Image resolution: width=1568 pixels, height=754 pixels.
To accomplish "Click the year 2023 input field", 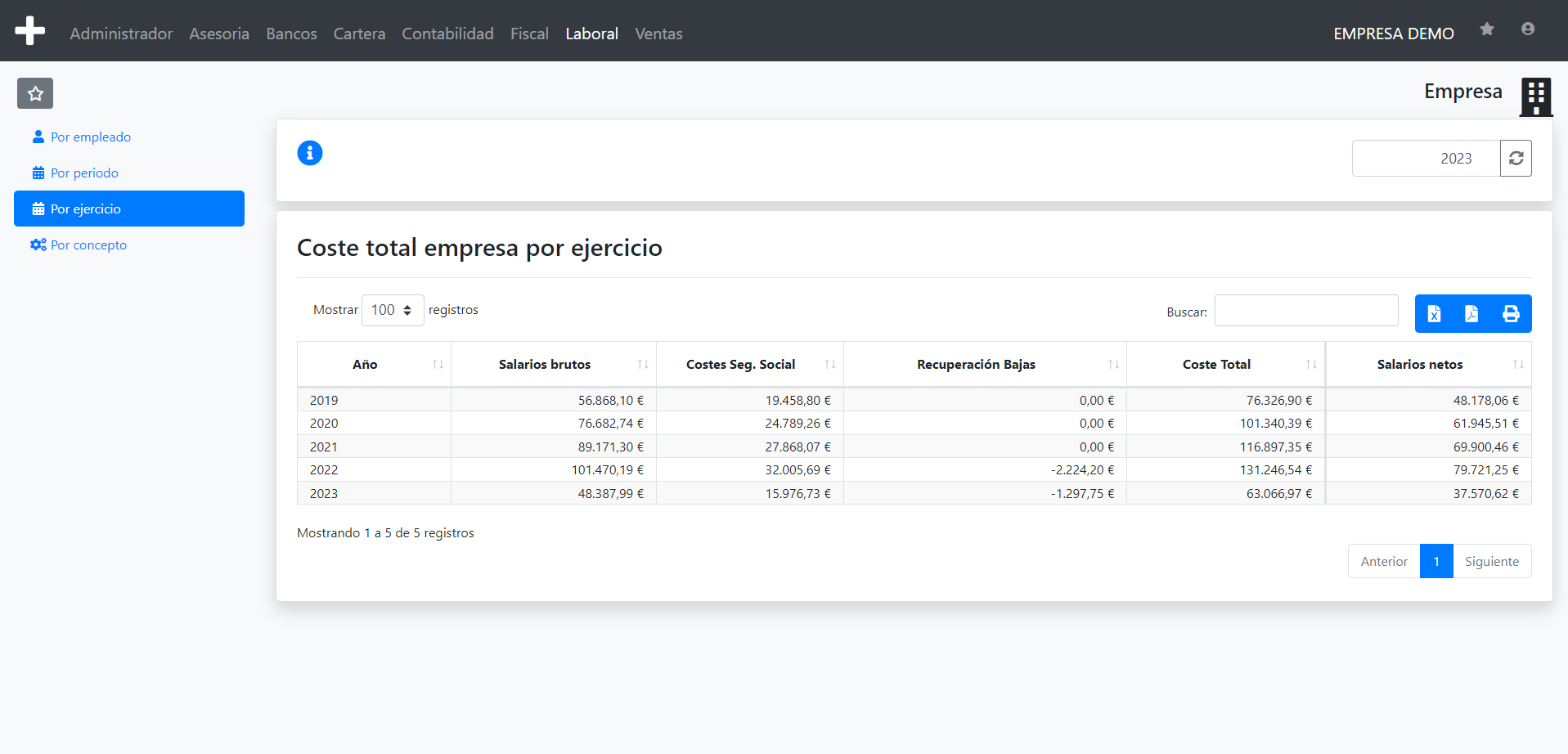I will click(x=1426, y=158).
